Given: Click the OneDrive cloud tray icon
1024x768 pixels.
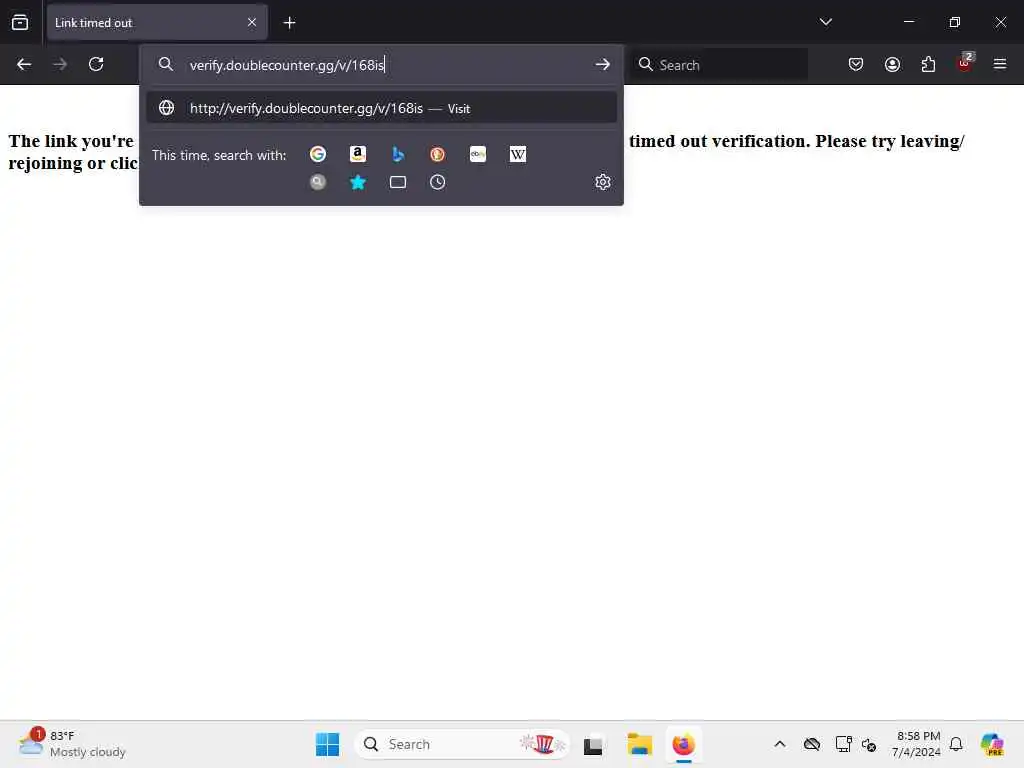Looking at the screenshot, I should 812,744.
